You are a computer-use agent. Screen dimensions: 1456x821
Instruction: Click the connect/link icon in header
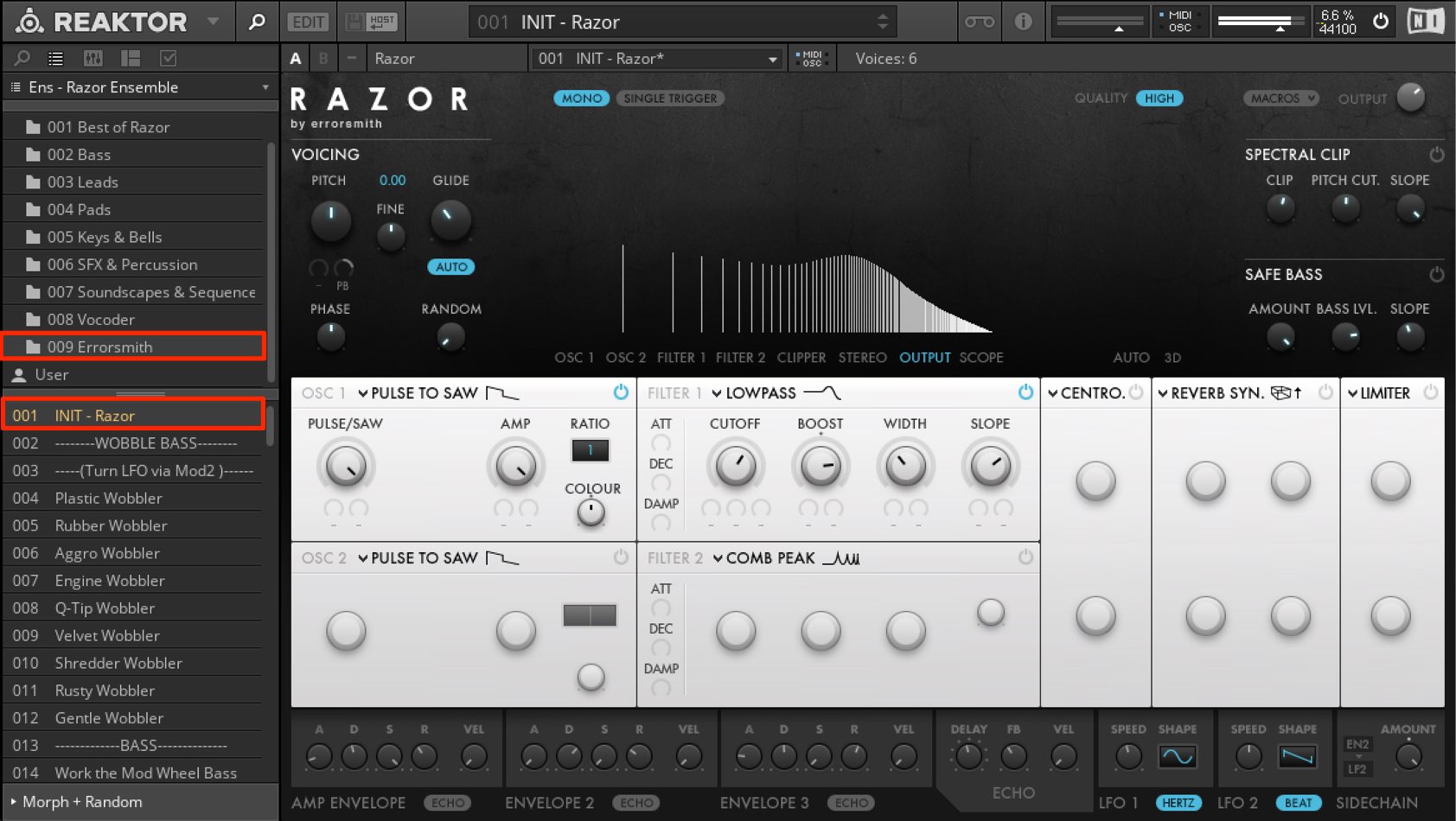tap(980, 22)
